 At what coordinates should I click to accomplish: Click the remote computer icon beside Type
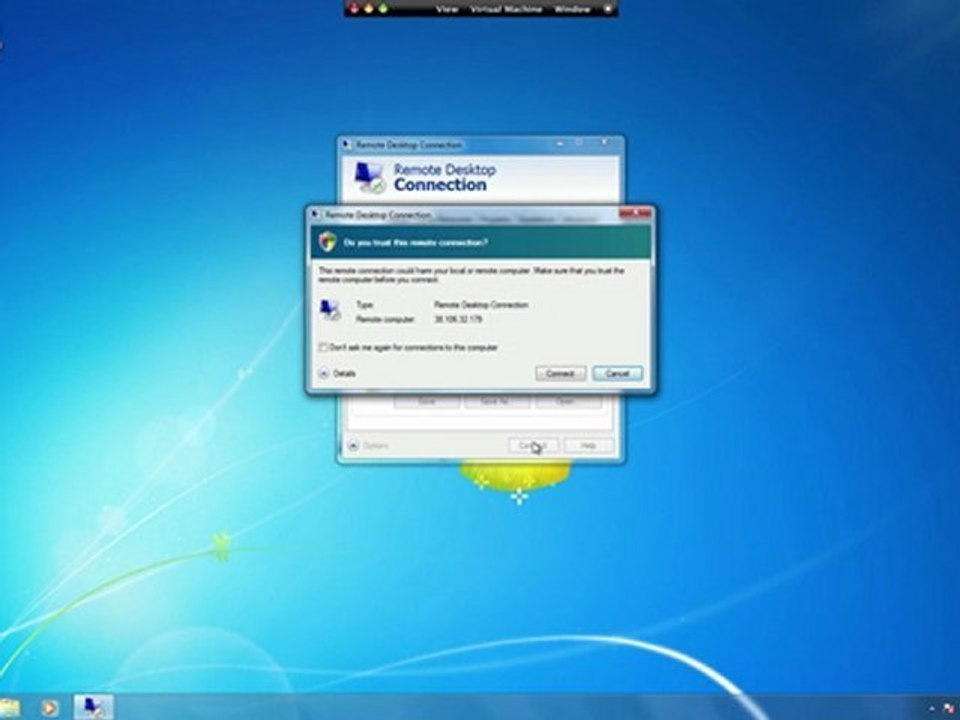(330, 310)
